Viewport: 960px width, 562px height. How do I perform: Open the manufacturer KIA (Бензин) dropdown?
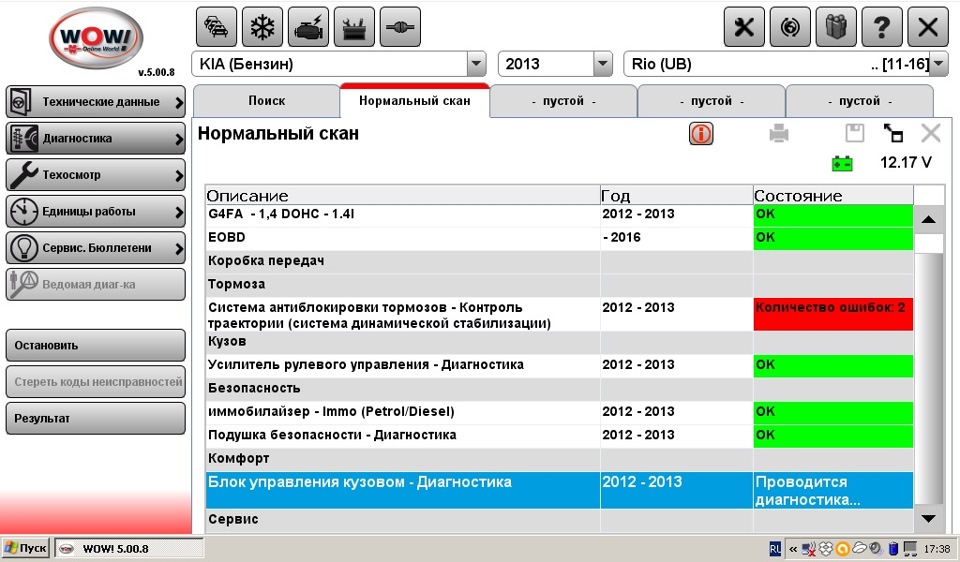476,64
